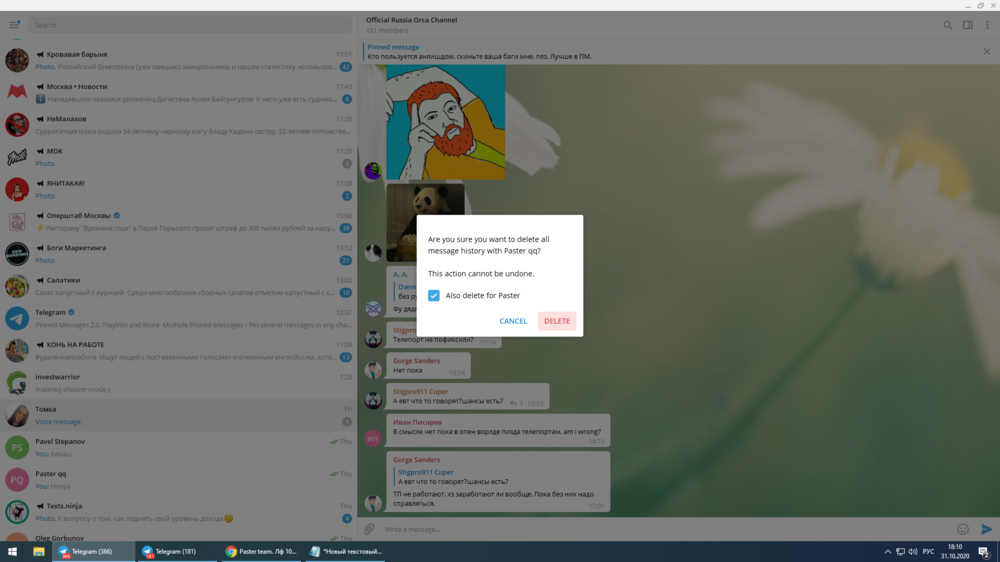The height and width of the screenshot is (562, 1000).
Task: Click the Write a message field
Action: coord(666,529)
